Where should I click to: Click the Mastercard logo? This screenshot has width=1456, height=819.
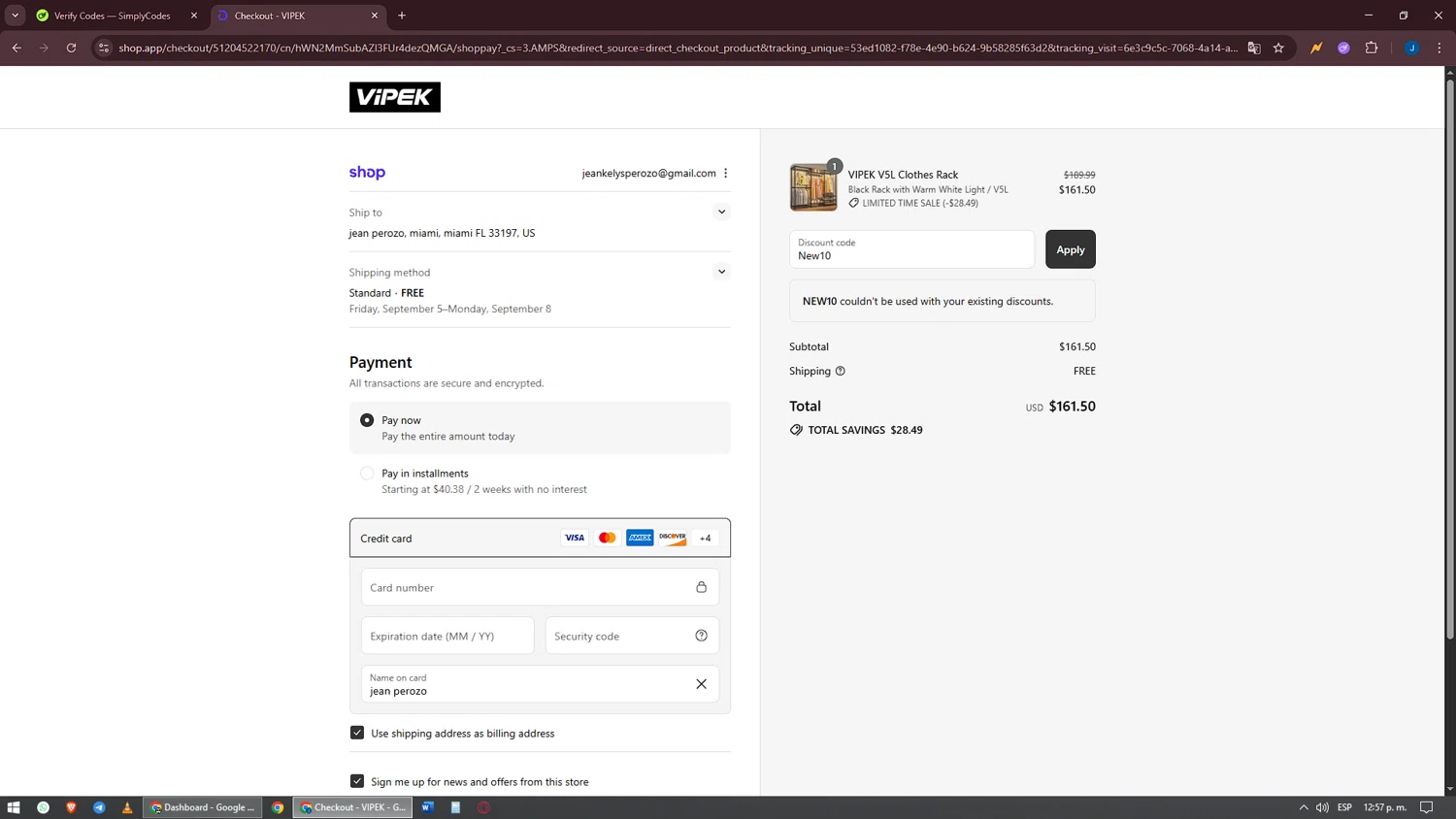tap(607, 538)
